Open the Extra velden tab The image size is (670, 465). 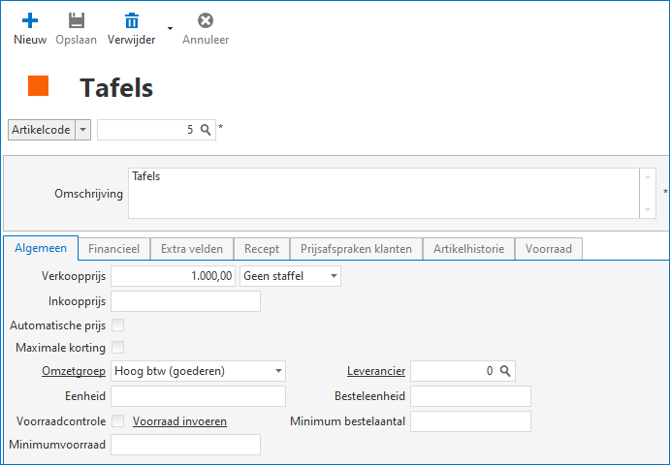point(192,249)
